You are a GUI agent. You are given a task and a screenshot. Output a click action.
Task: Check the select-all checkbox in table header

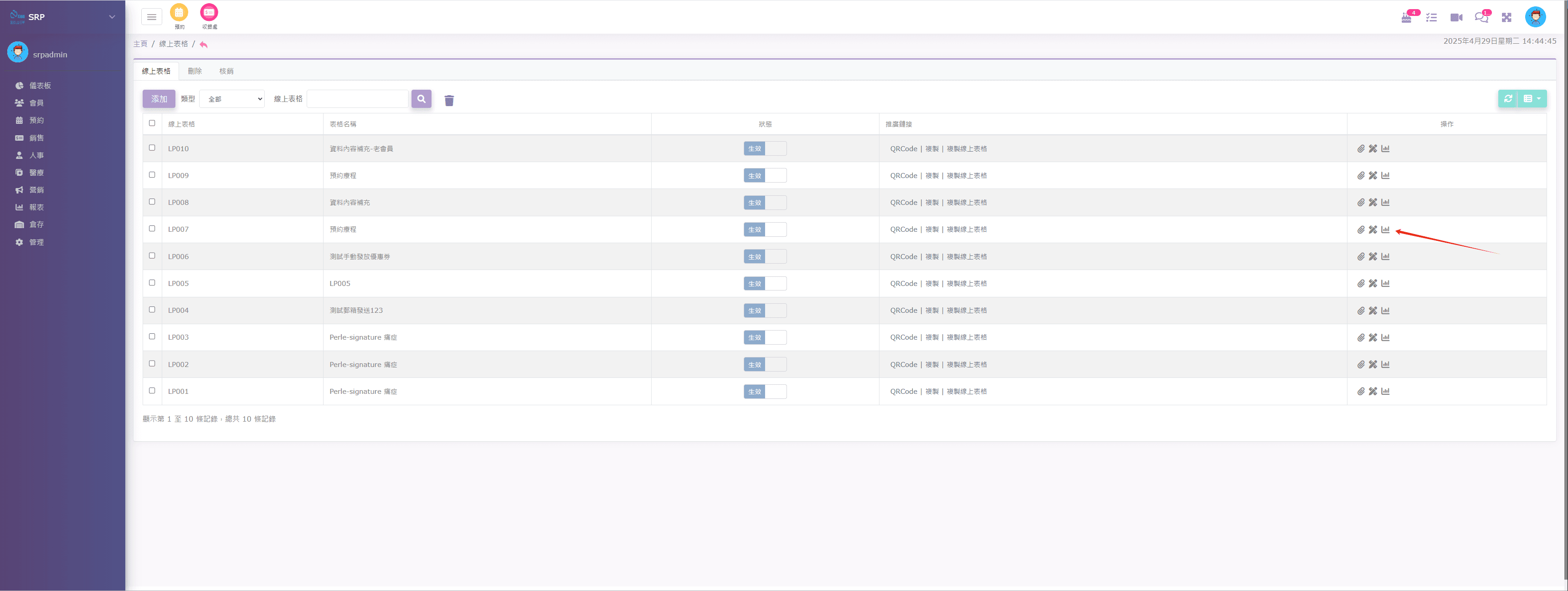click(152, 123)
